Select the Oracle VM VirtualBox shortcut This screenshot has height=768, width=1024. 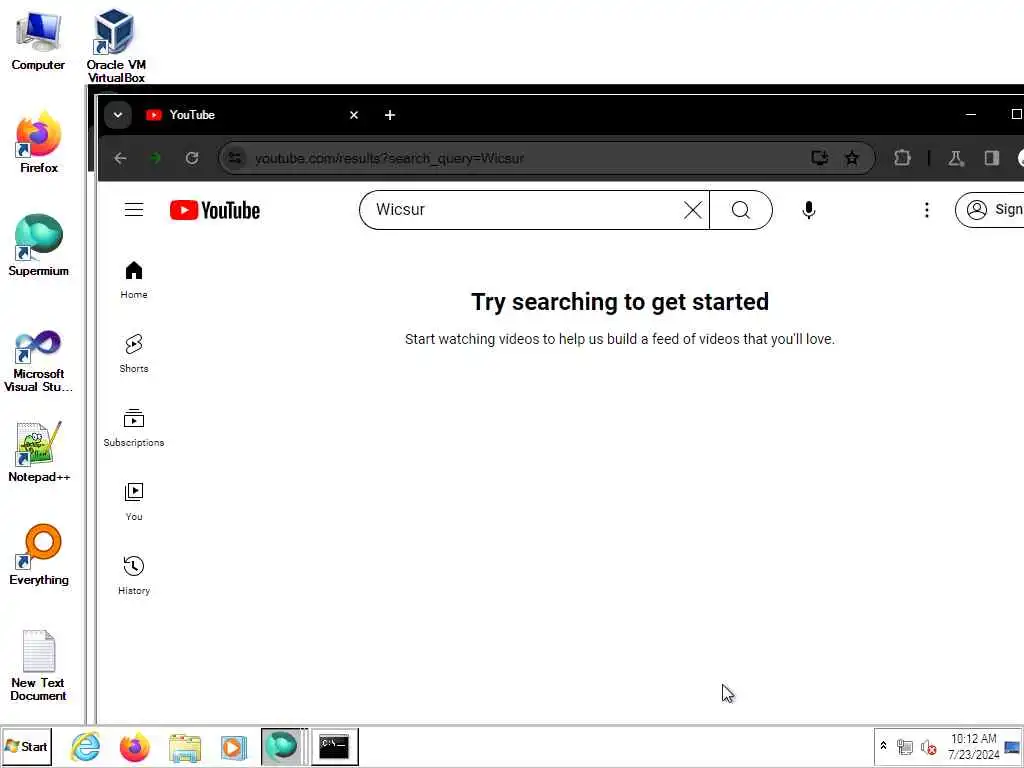click(116, 46)
